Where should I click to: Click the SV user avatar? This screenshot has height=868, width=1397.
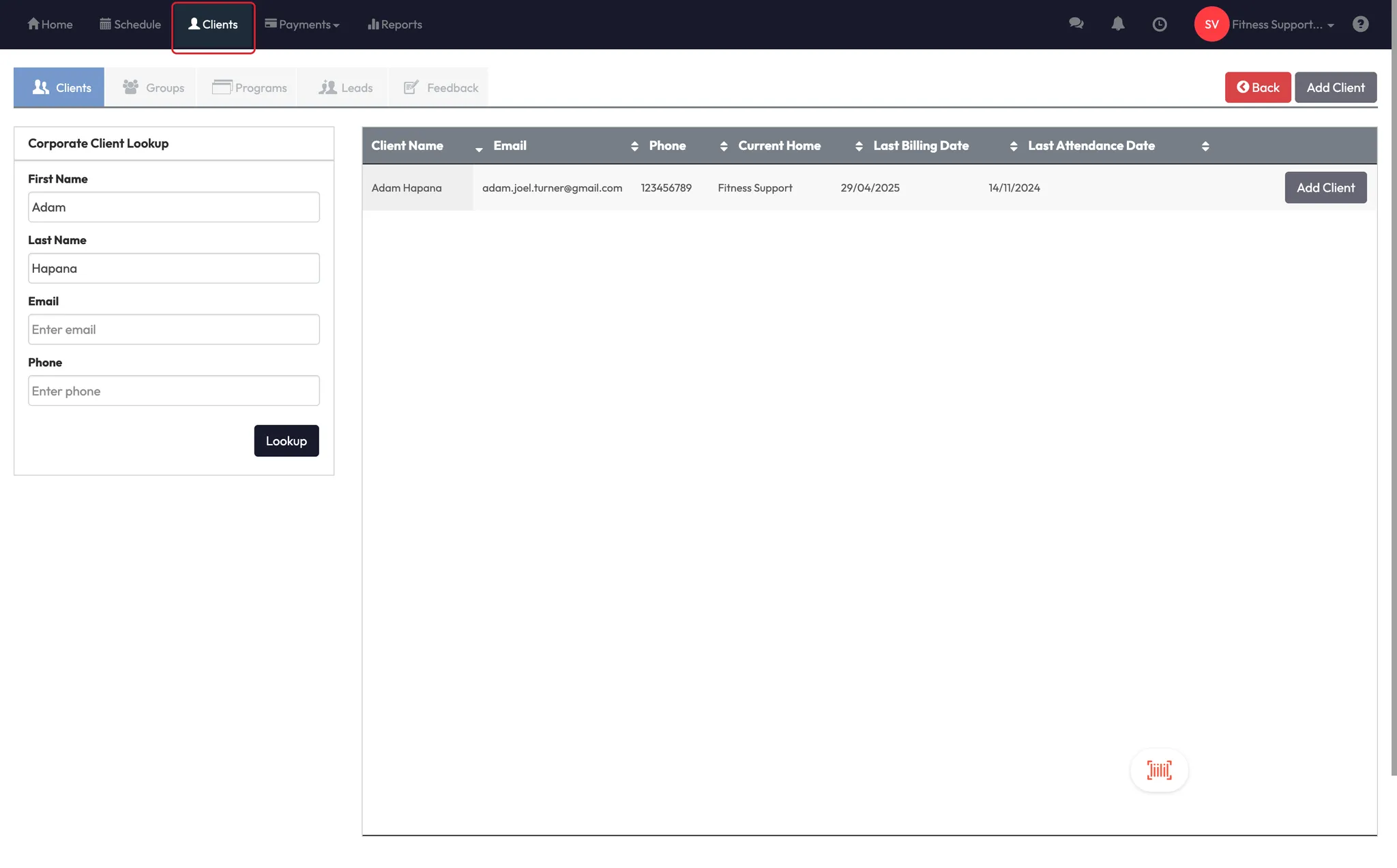click(x=1211, y=25)
